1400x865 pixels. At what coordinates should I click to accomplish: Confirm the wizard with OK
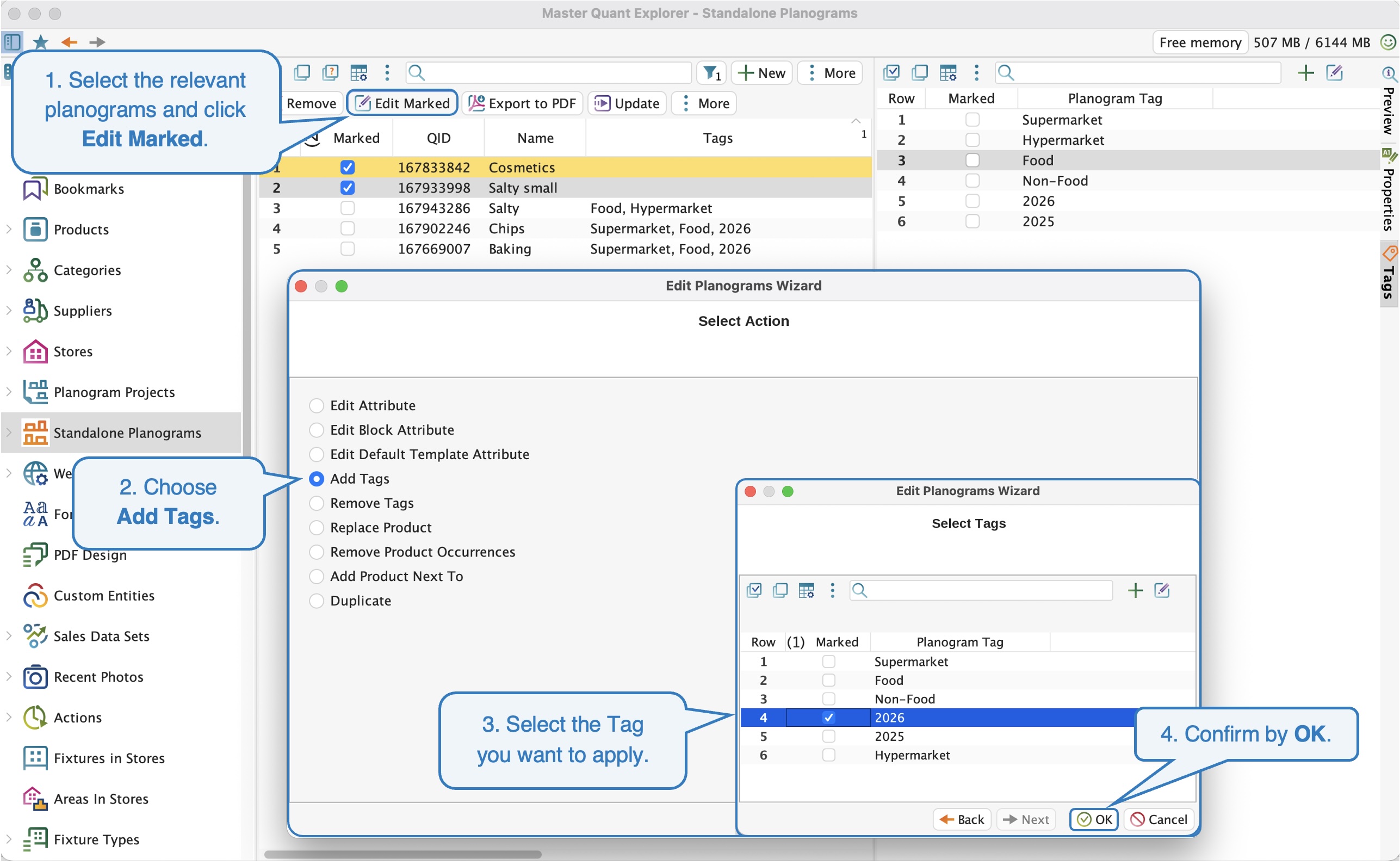pyautogui.click(x=1094, y=819)
